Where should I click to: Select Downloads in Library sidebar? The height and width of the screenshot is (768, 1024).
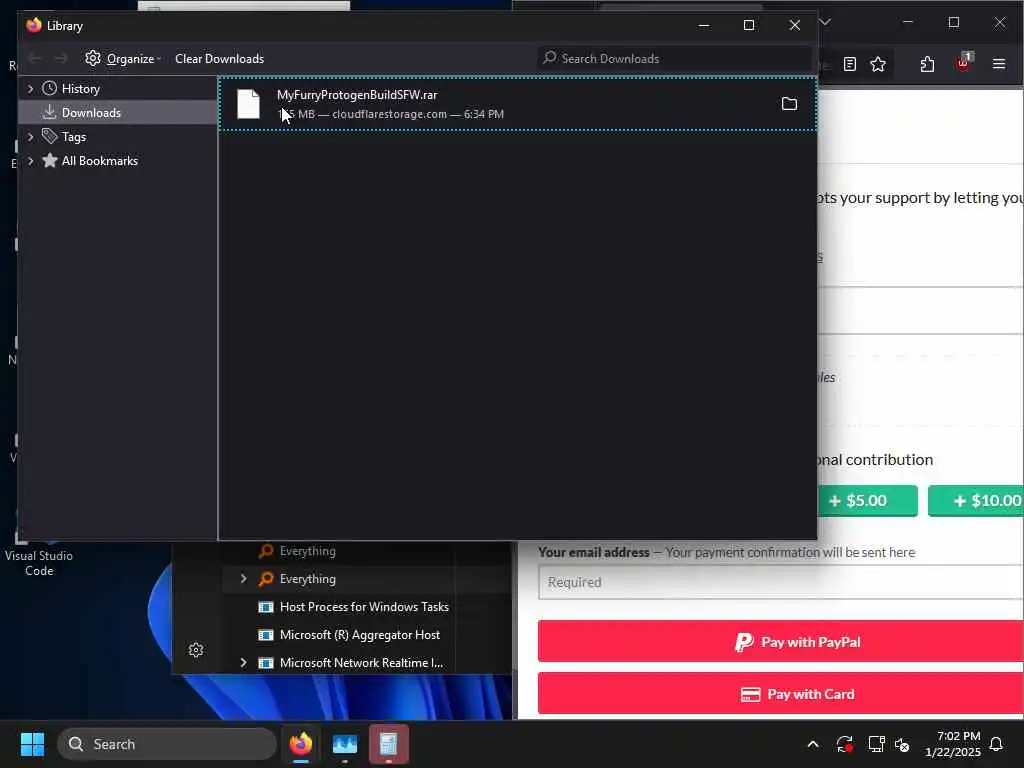pyautogui.click(x=91, y=113)
